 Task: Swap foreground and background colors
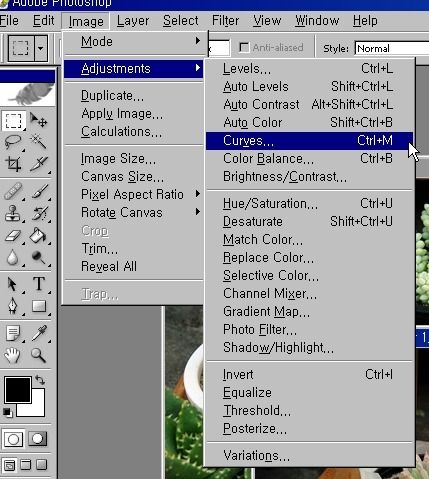tap(40, 380)
